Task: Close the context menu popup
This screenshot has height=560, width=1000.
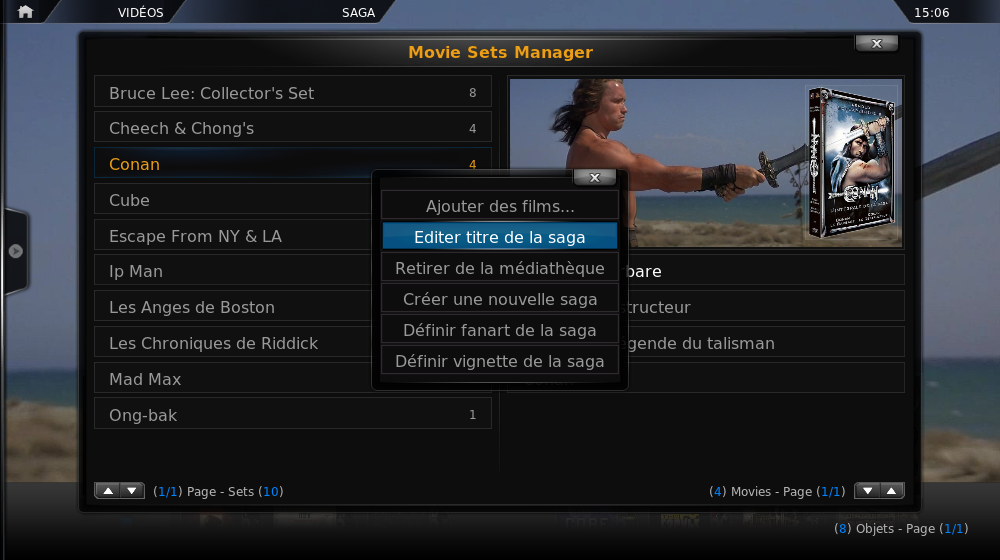Action: click(x=594, y=177)
